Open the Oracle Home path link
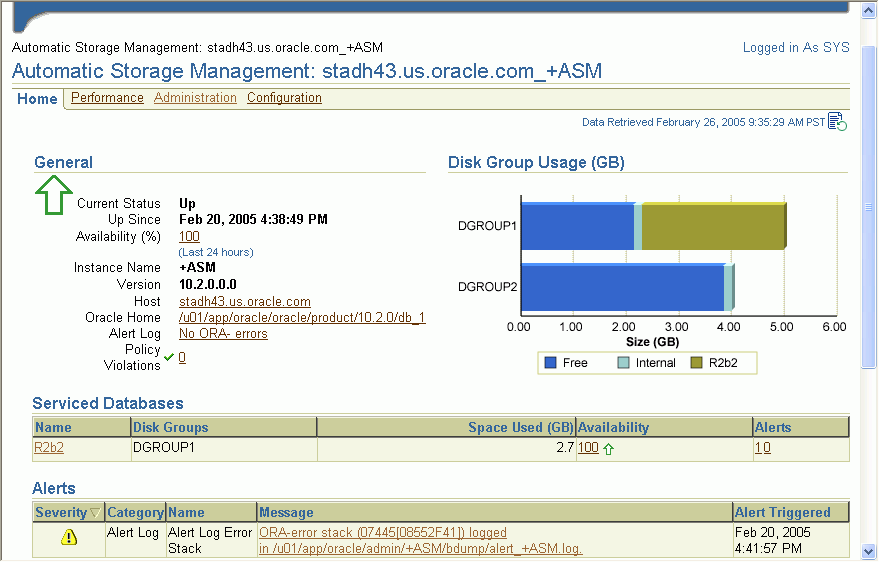The height and width of the screenshot is (562, 879). click(x=302, y=317)
